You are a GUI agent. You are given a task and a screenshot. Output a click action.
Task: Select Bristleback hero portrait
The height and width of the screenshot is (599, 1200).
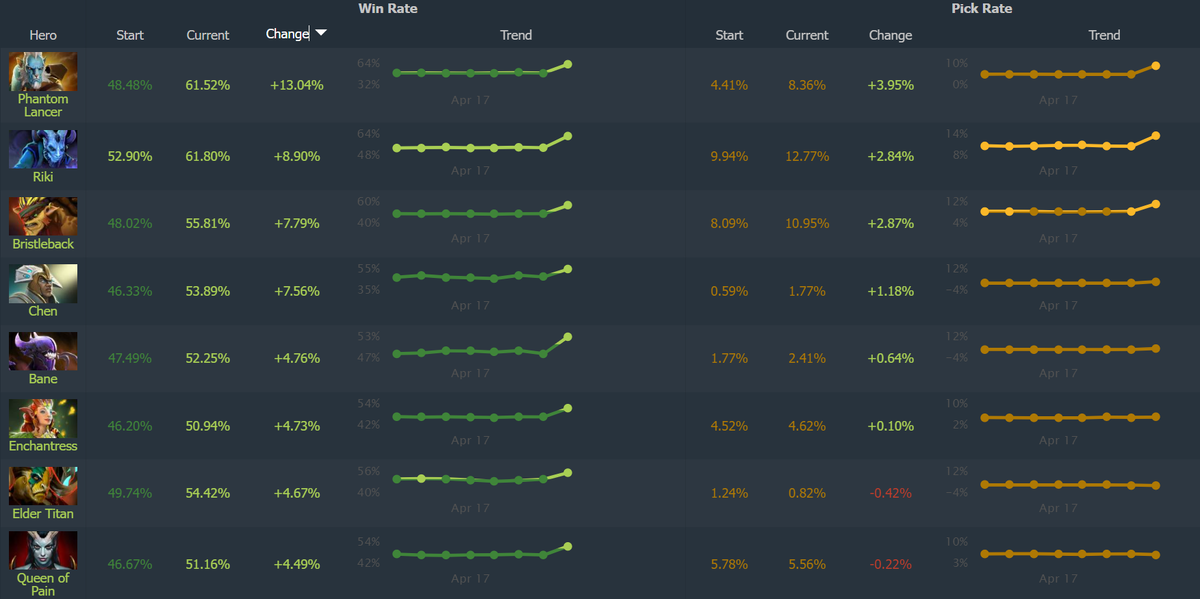click(43, 216)
